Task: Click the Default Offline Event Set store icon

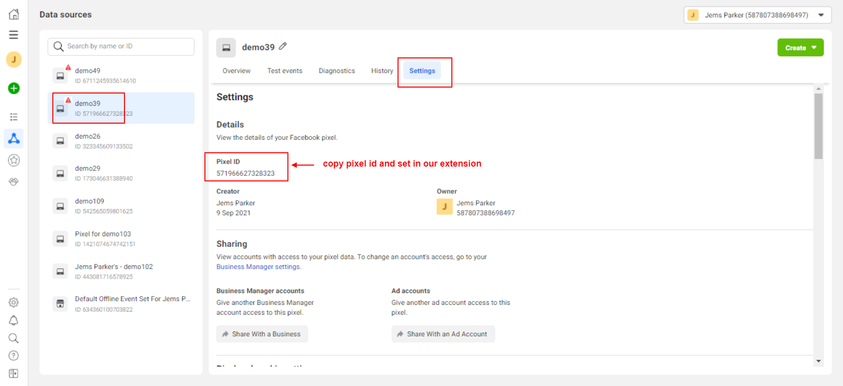Action: point(61,304)
